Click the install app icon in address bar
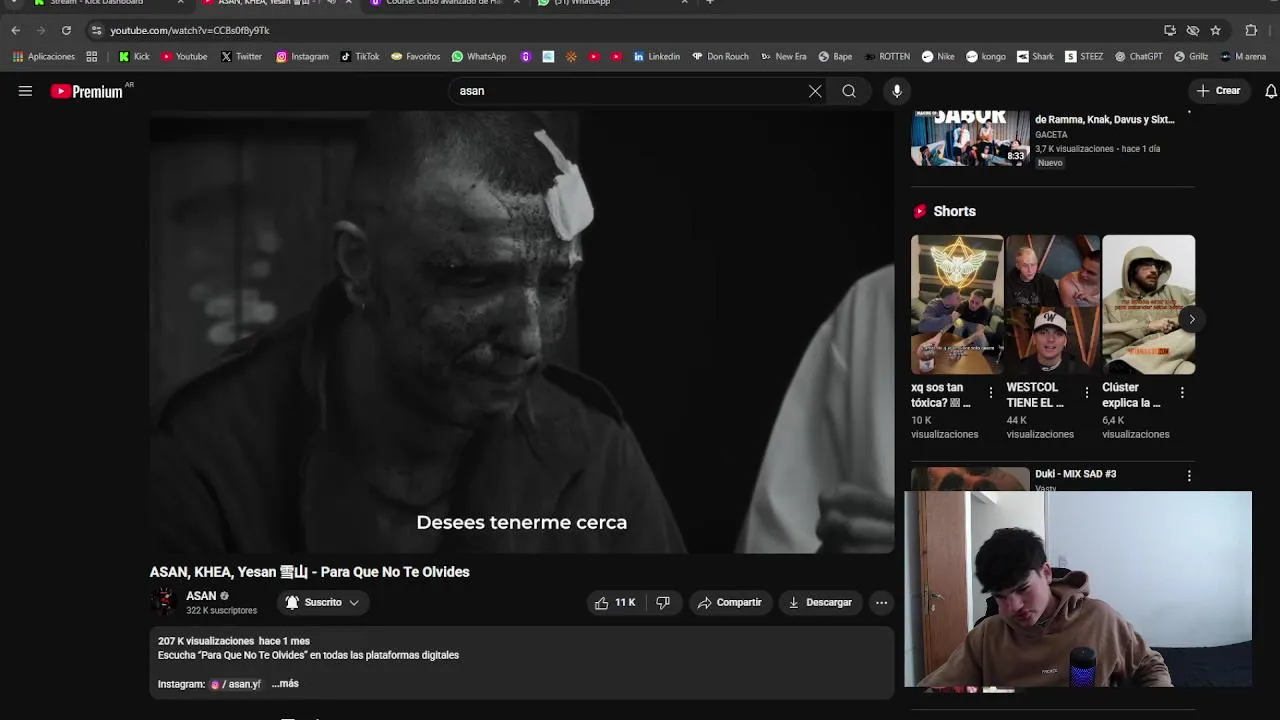Viewport: 1280px width, 720px height. click(x=1170, y=30)
